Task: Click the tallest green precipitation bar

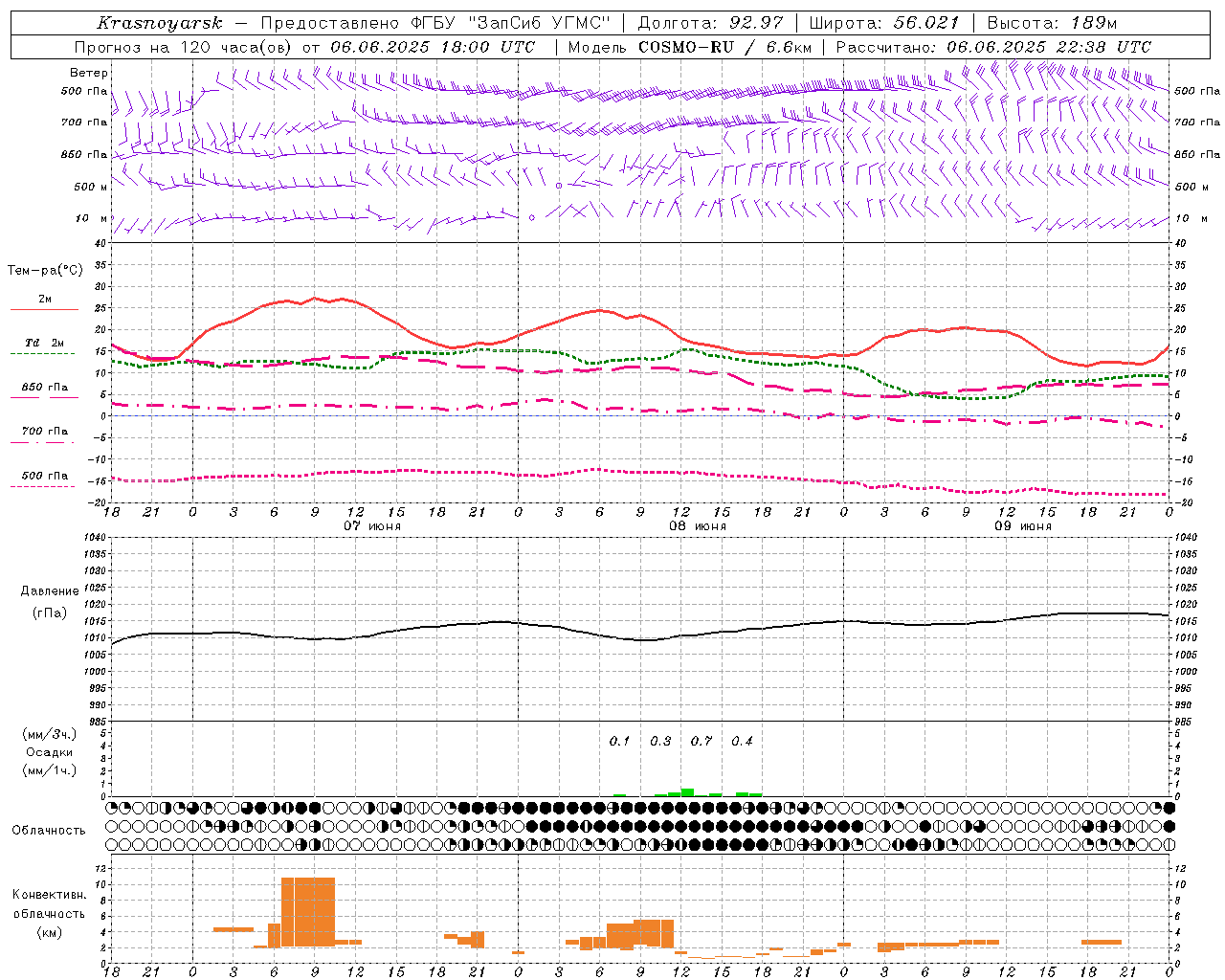Action: click(x=687, y=792)
